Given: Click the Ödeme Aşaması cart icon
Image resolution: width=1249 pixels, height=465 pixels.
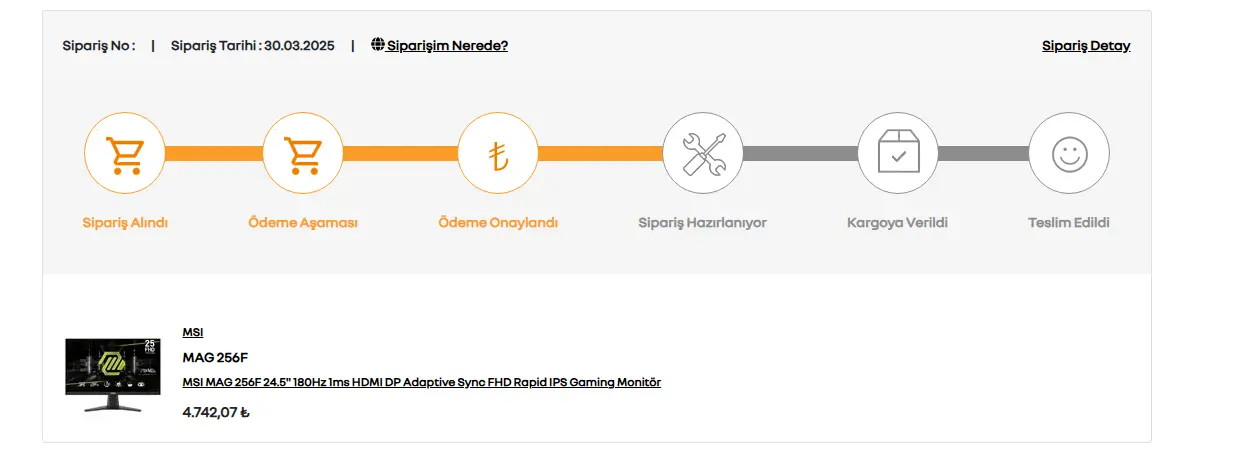Looking at the screenshot, I should [x=302, y=154].
